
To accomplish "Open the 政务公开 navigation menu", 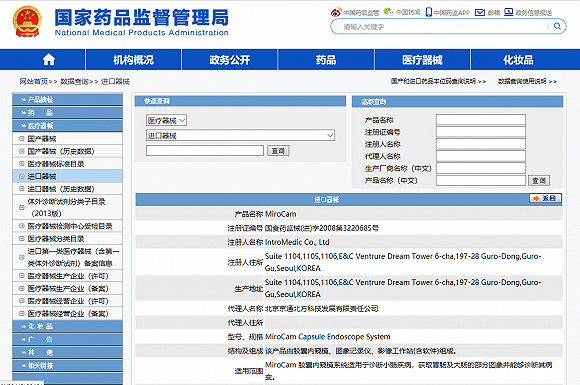I will [x=229, y=60].
